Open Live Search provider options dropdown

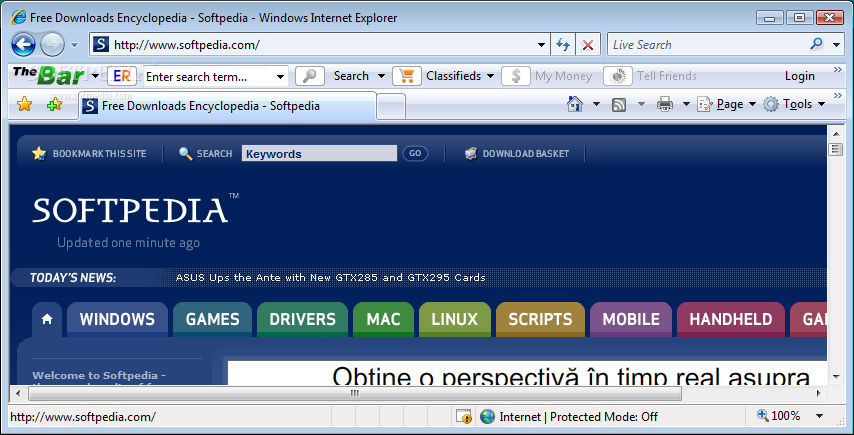pos(837,45)
